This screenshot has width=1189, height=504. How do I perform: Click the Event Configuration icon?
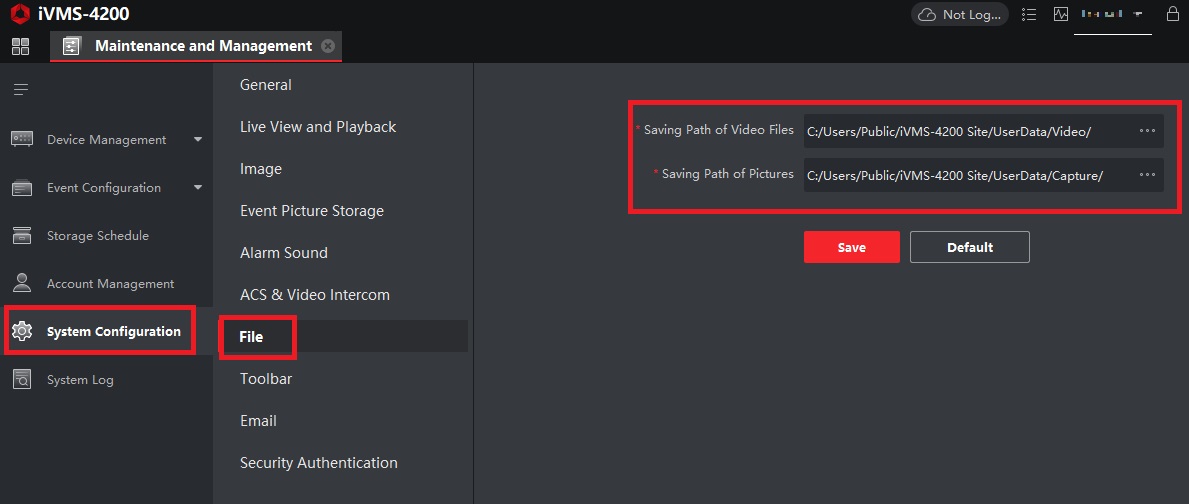click(22, 187)
